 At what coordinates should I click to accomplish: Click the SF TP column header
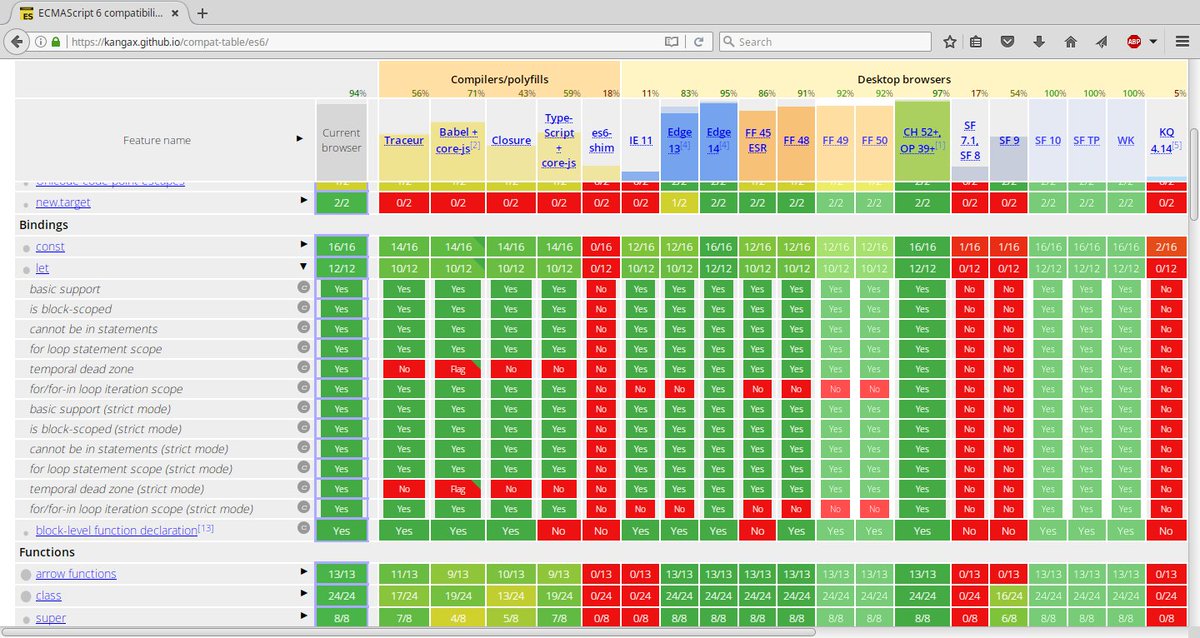tap(1086, 140)
